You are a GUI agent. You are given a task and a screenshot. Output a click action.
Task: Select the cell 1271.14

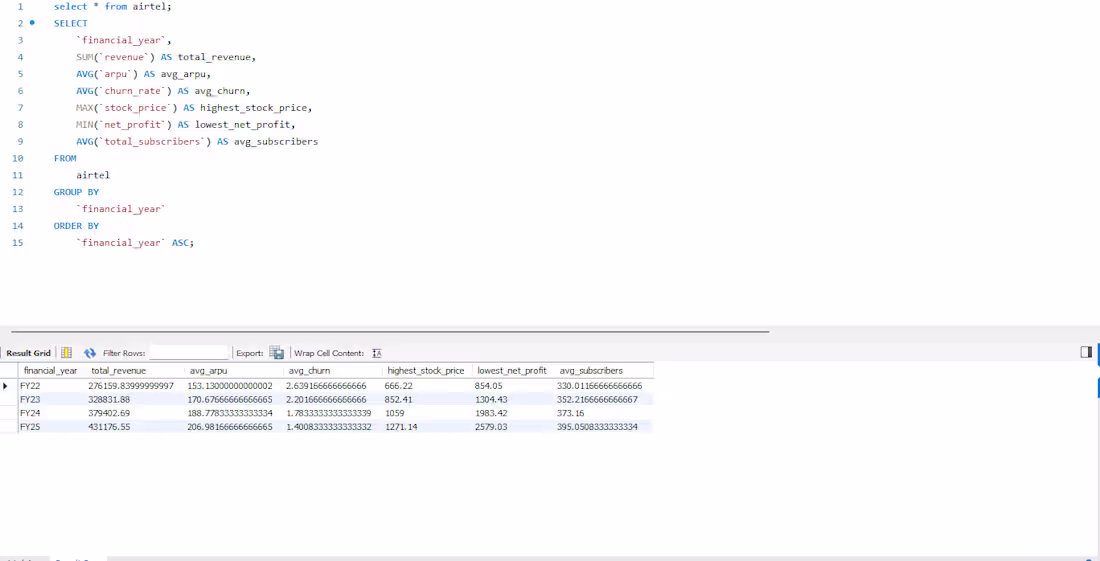pyautogui.click(x=428, y=426)
